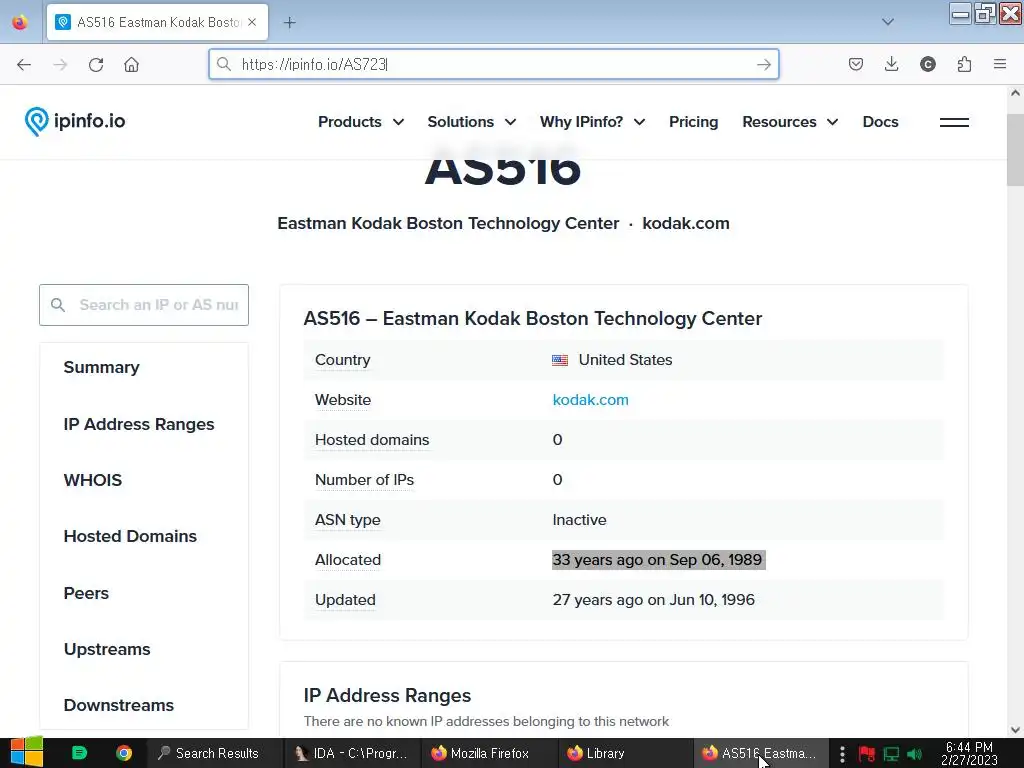
Task: Click the highlighted Allocated date text
Action: pyautogui.click(x=658, y=560)
